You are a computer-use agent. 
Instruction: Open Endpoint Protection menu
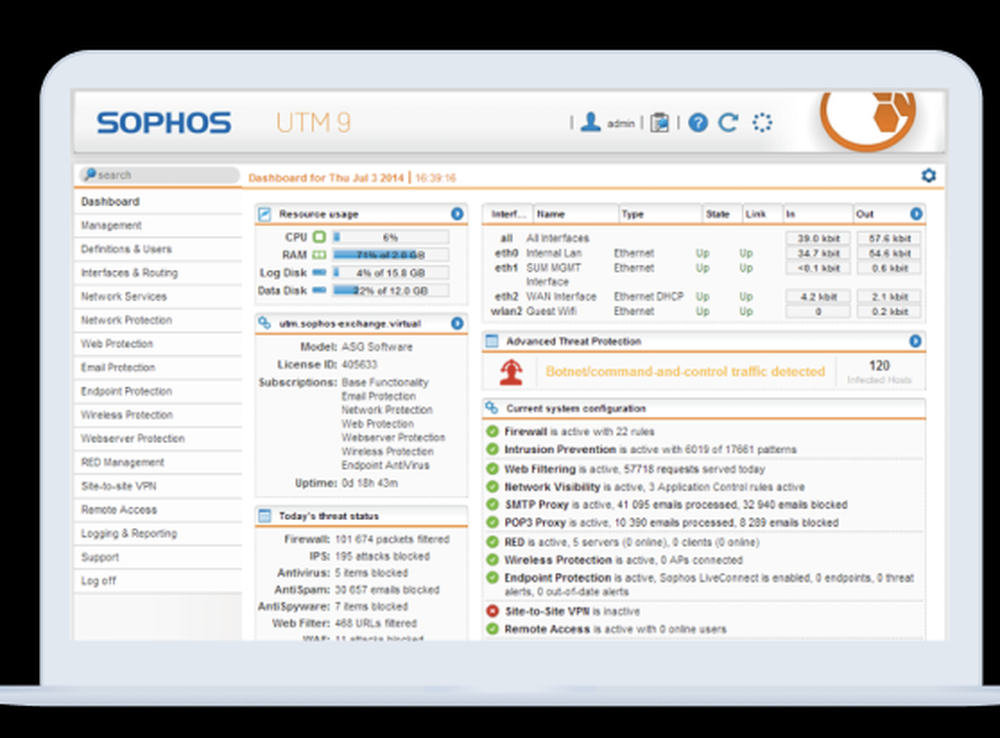(x=158, y=391)
